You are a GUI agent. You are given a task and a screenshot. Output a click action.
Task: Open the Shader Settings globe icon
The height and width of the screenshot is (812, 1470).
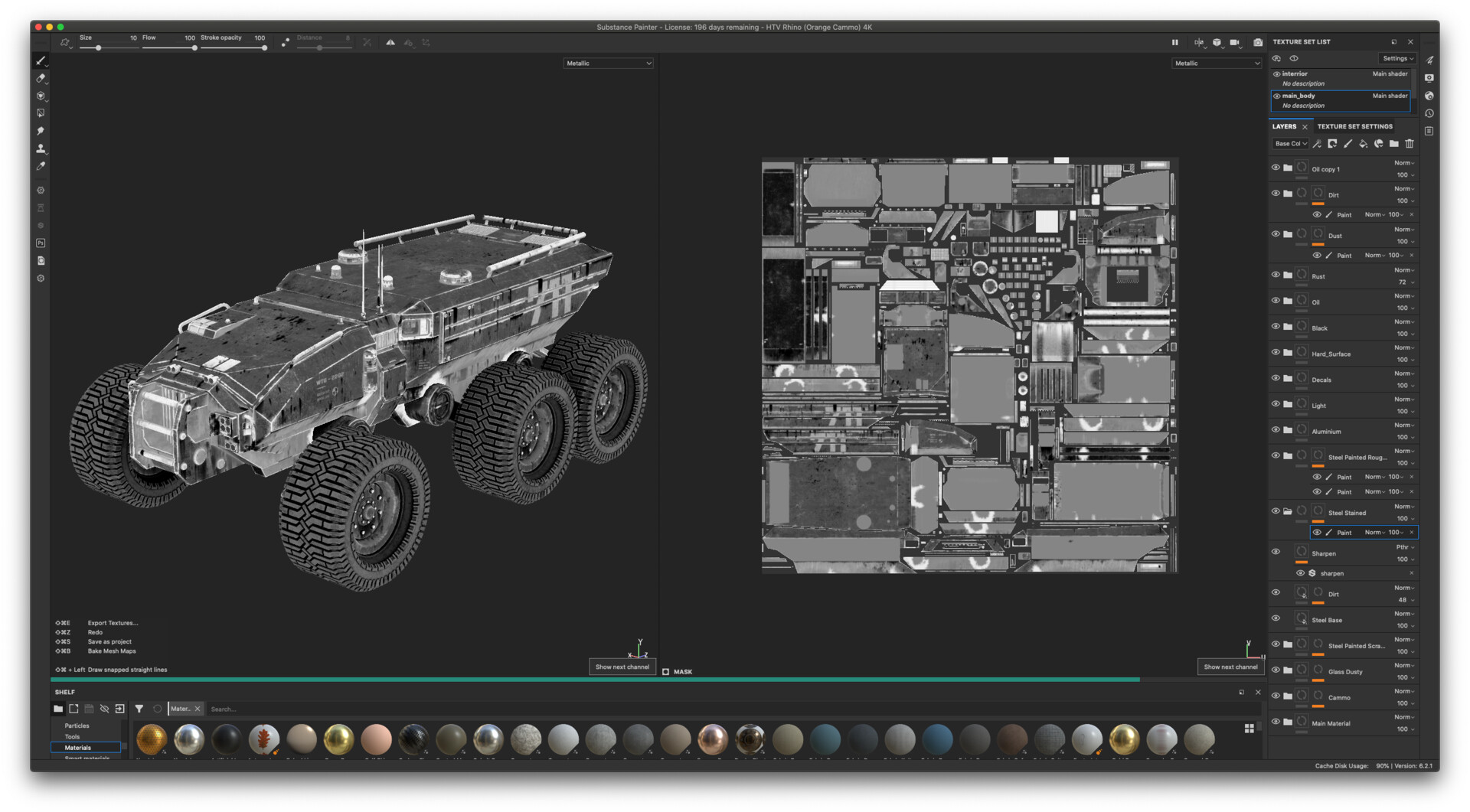[1429, 96]
